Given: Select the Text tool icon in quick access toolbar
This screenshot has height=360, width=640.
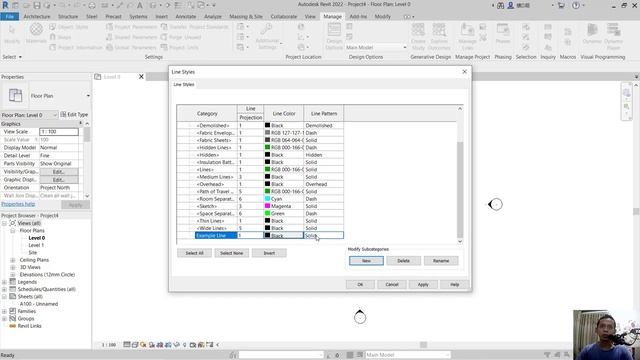Looking at the screenshot, I should coord(140,5).
